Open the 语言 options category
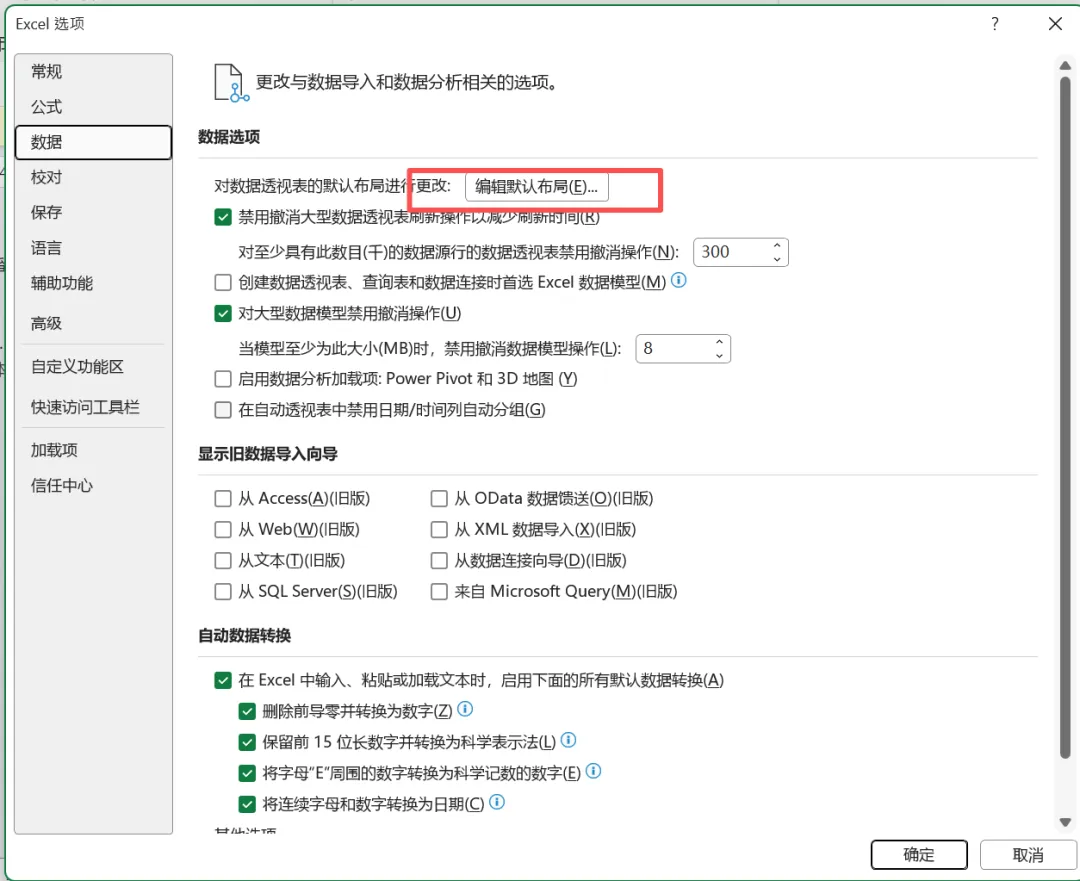1080x881 pixels. coord(93,248)
